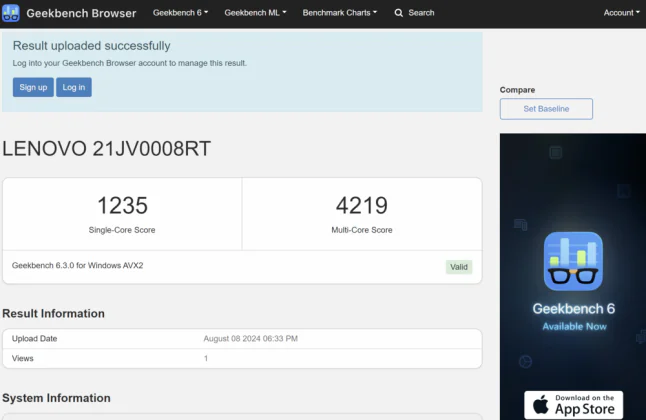Click the Views count value 1
The width and height of the screenshot is (646, 420).
coord(206,359)
